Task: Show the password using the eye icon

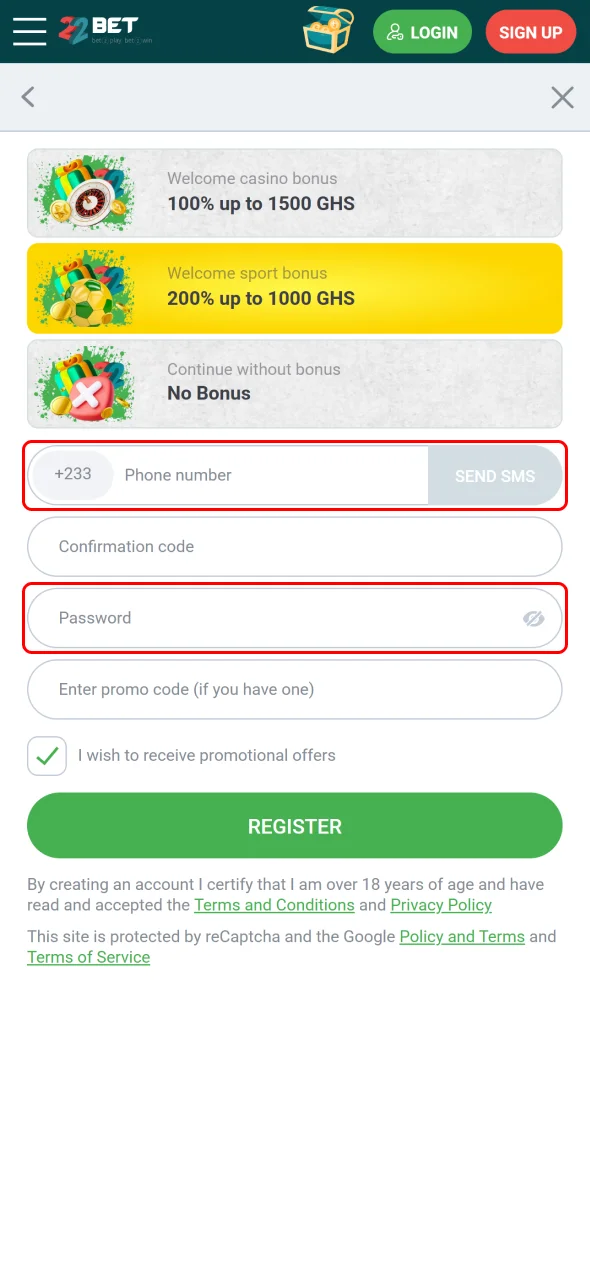Action: [533, 618]
